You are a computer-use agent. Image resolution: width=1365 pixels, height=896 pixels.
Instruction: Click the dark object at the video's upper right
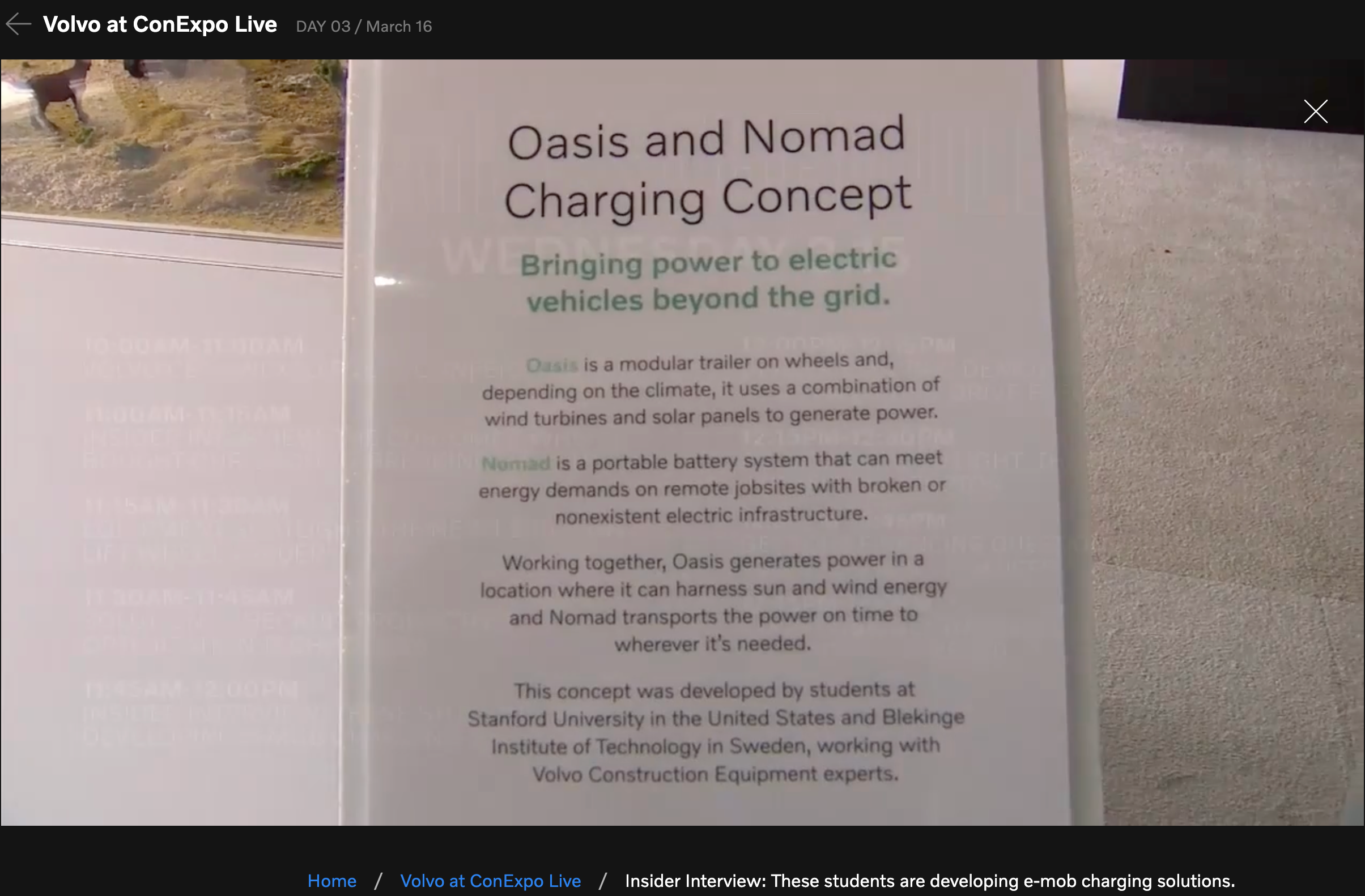tap(1239, 95)
